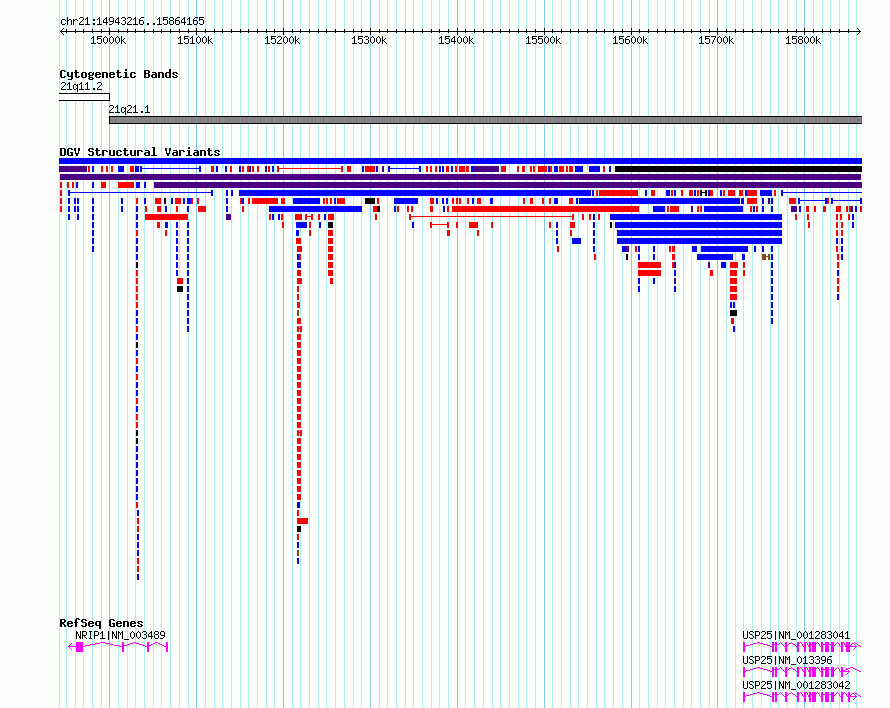Click the gene glyph under USP25|NM_013396

click(x=801, y=672)
